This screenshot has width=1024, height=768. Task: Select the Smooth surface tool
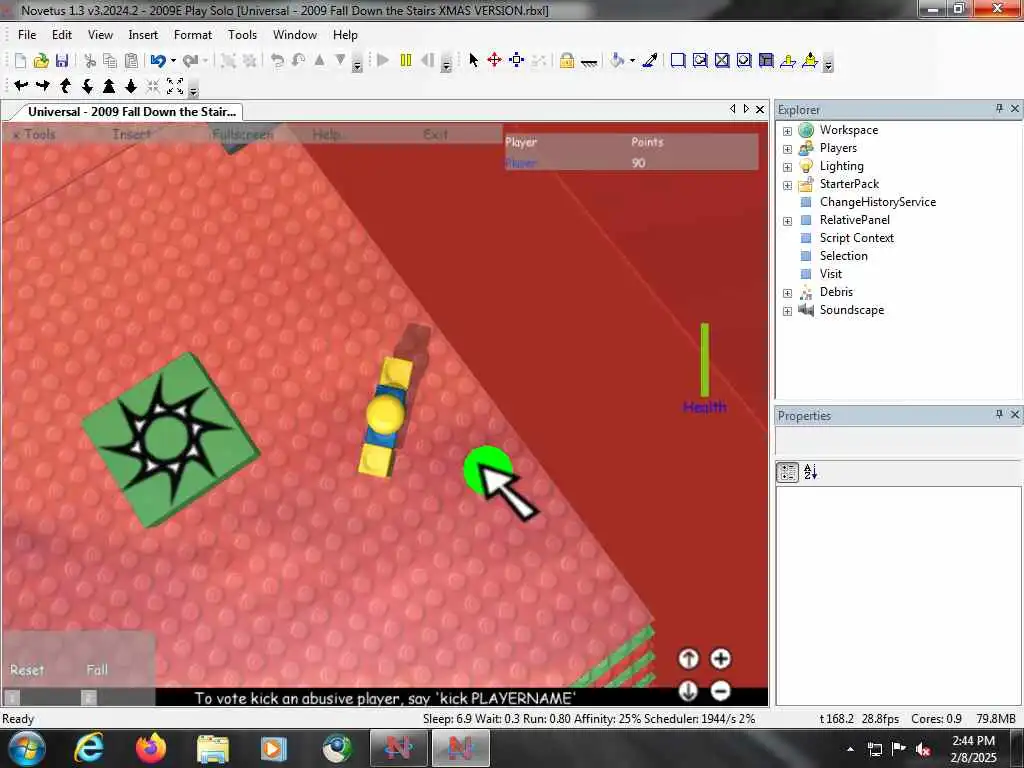(x=678, y=61)
